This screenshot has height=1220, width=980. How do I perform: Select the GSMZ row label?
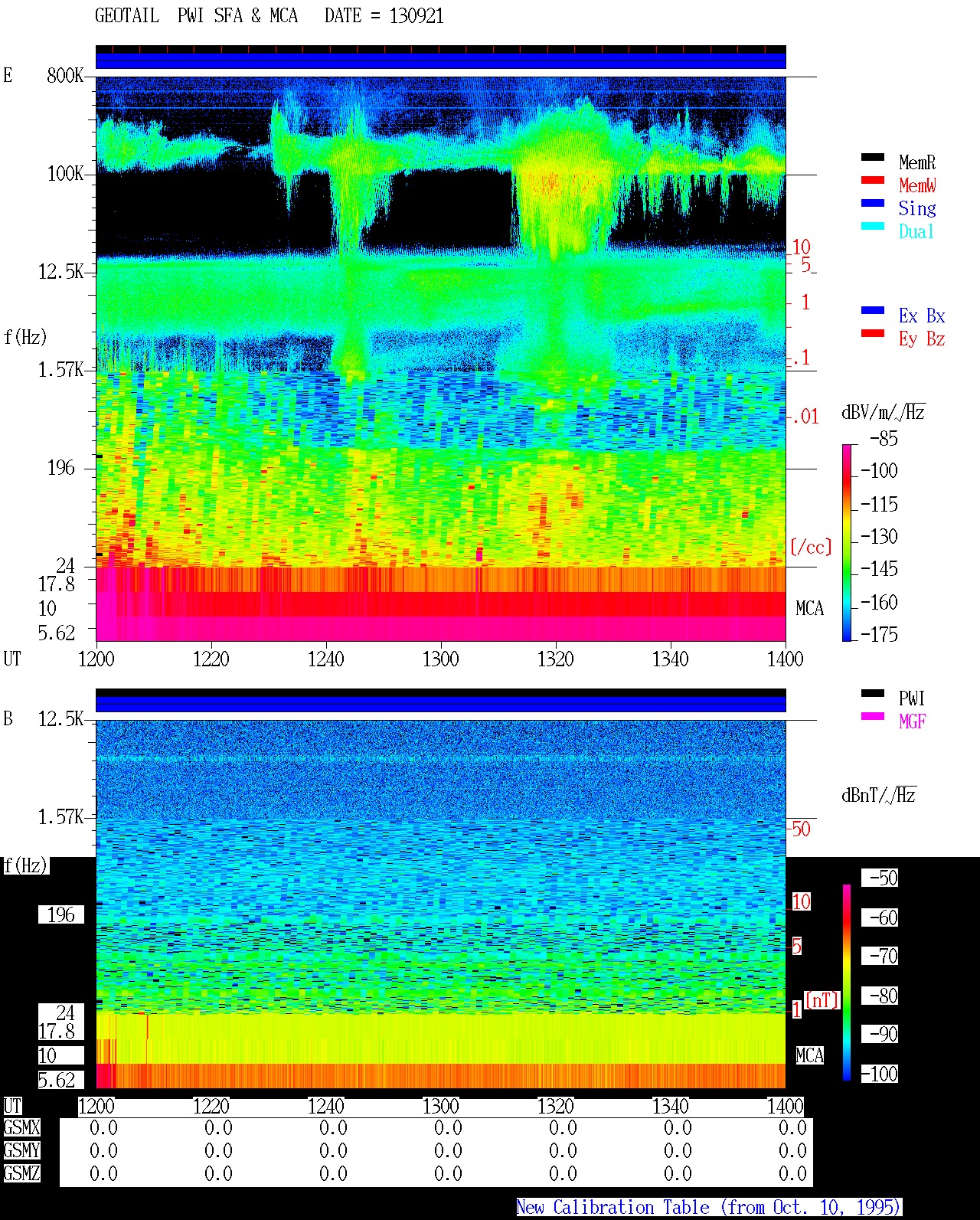pyautogui.click(x=21, y=1174)
